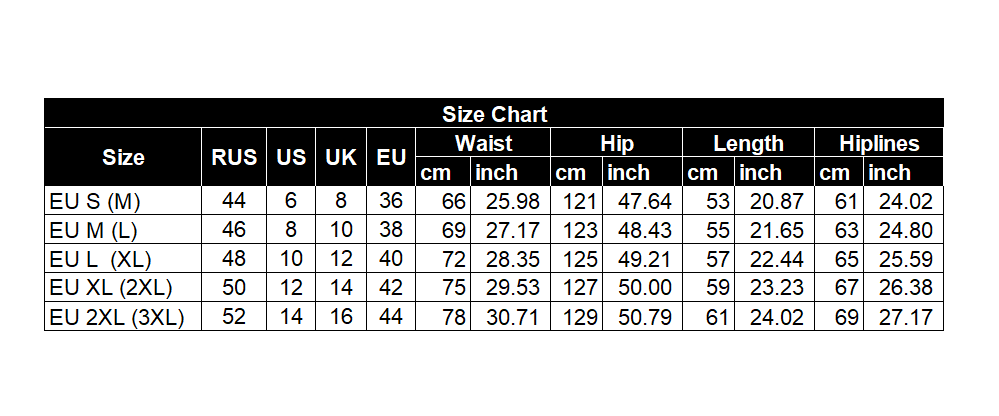Select the EU M (L) row label
This screenshot has width=999, height=416.
pyautogui.click(x=94, y=230)
